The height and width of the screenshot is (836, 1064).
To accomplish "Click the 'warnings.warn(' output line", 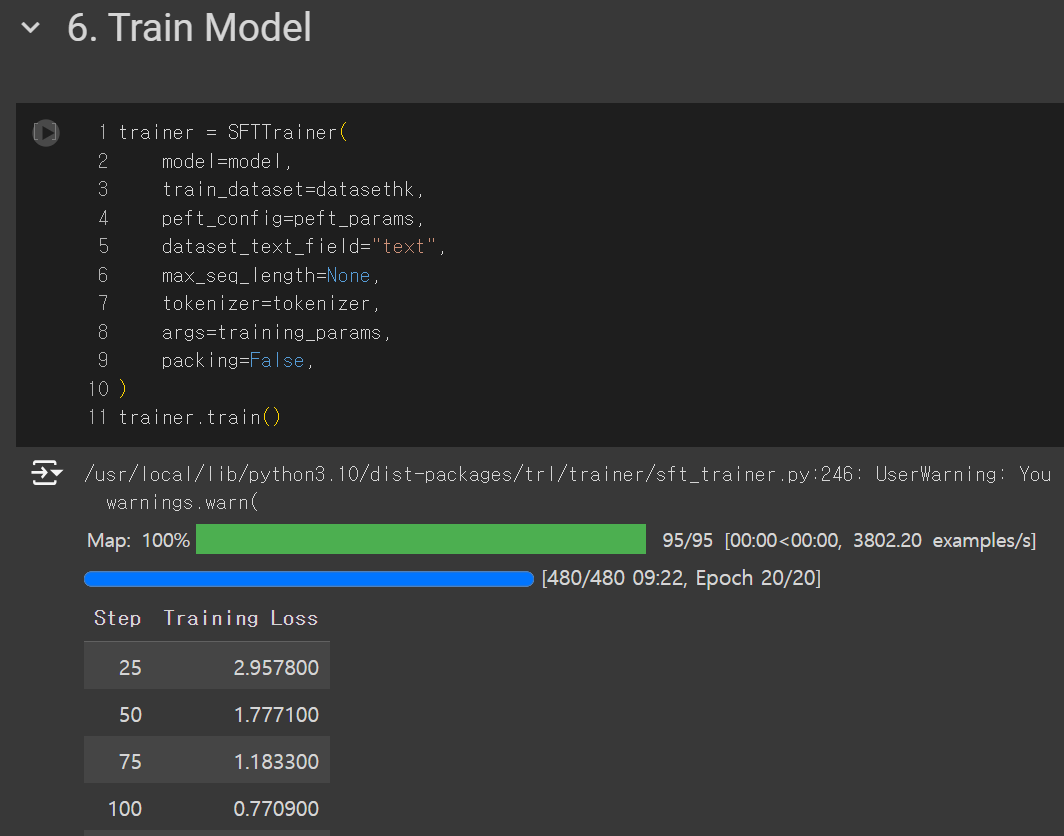I will click(x=182, y=503).
